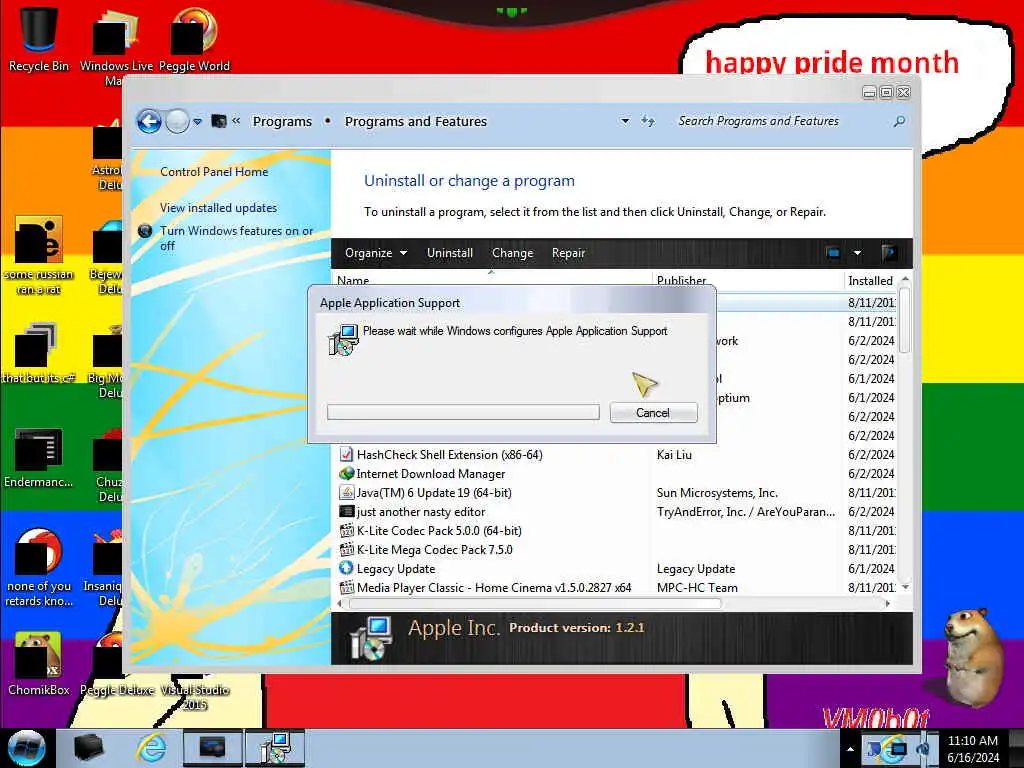Click Uninstall in the toolbar
Screen dimensions: 1024x768
[450, 253]
